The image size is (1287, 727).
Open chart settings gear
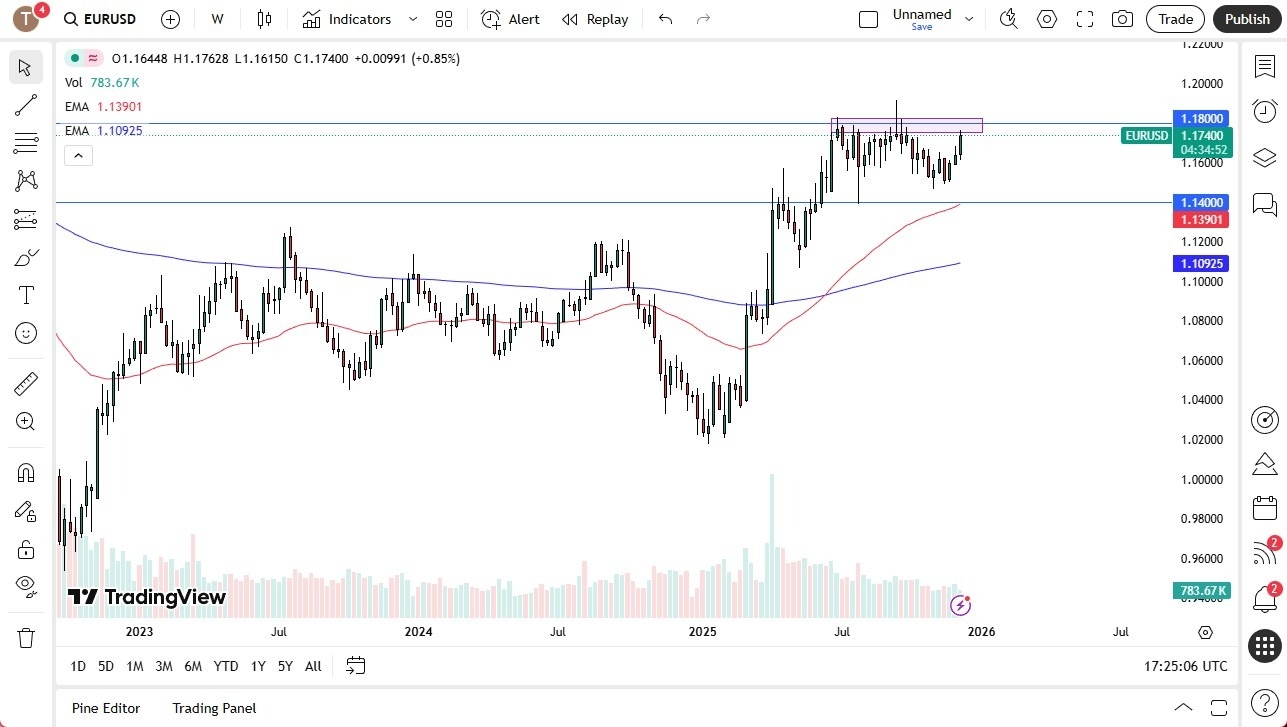pos(1046,18)
